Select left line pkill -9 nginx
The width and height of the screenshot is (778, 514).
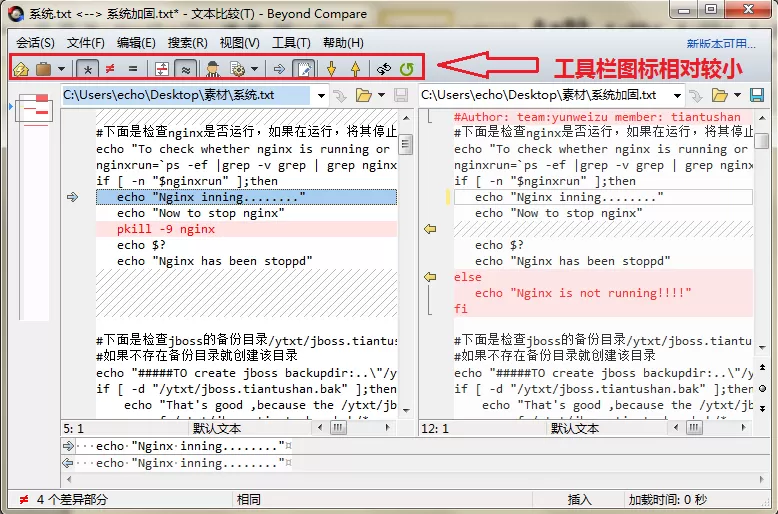pyautogui.click(x=247, y=229)
